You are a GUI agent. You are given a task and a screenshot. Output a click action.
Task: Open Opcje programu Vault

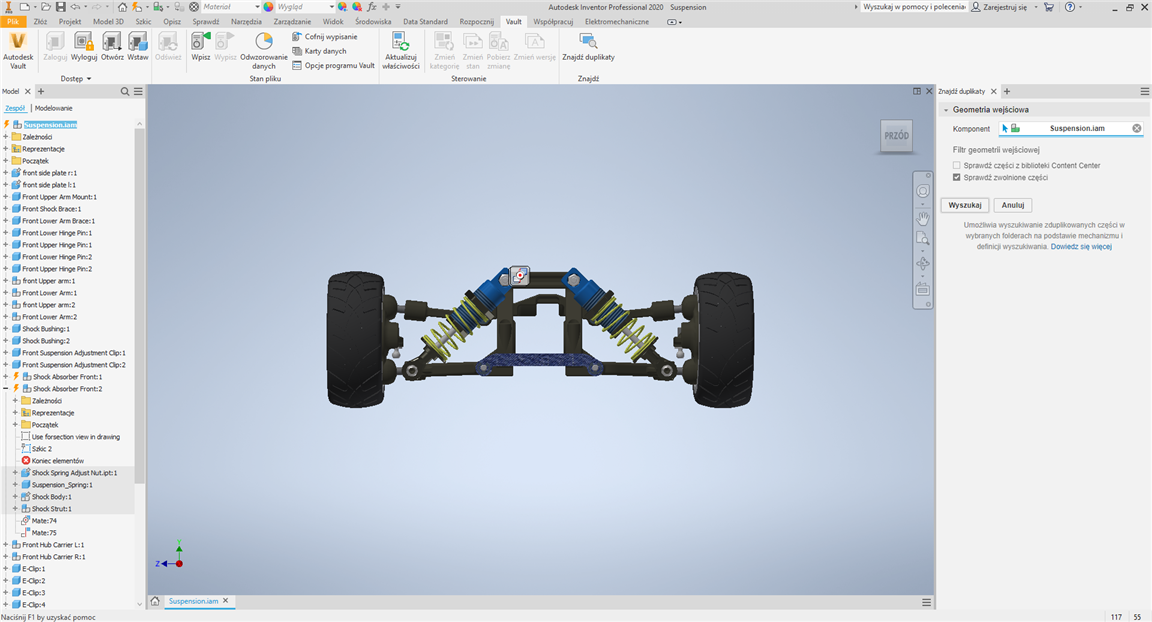pos(334,65)
